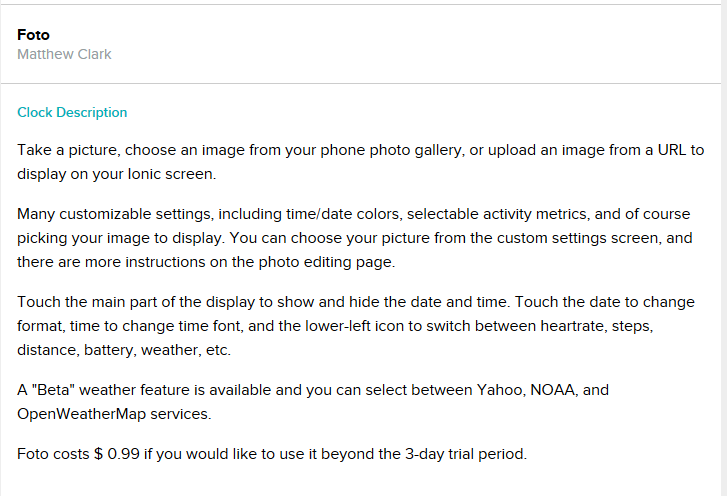The image size is (727, 496).
Task: Click the 'Foto costs $ 0.99' pricing line
Action: pyautogui.click(x=272, y=454)
